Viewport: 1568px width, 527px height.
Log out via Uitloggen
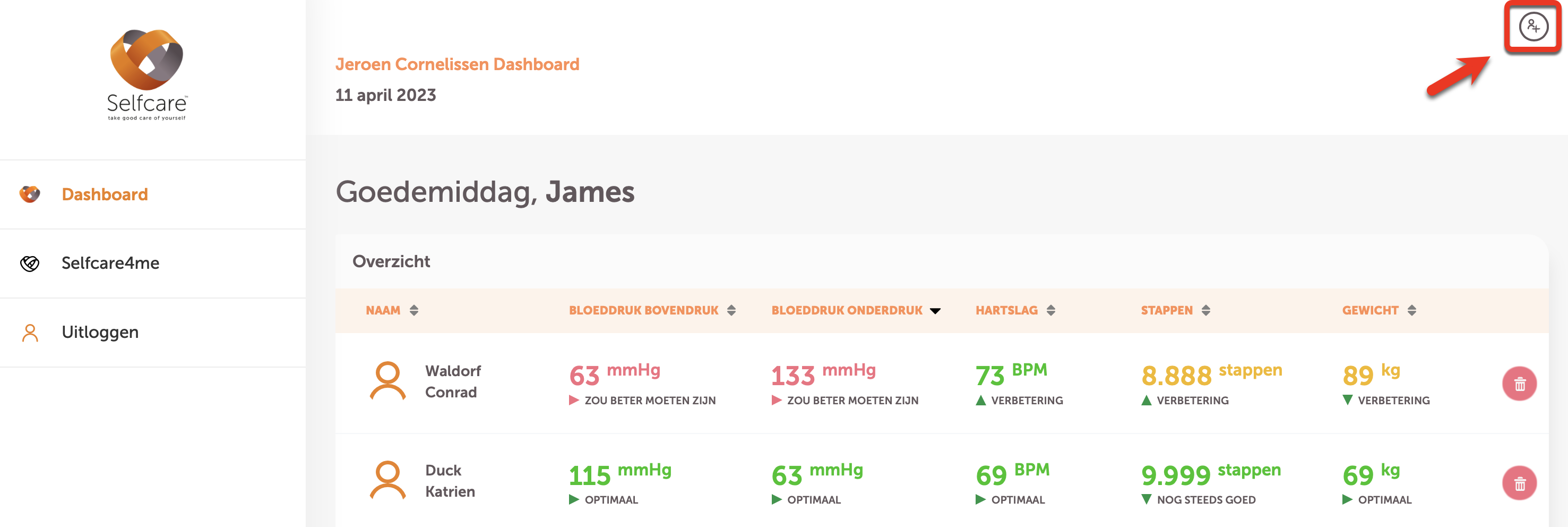tap(100, 333)
